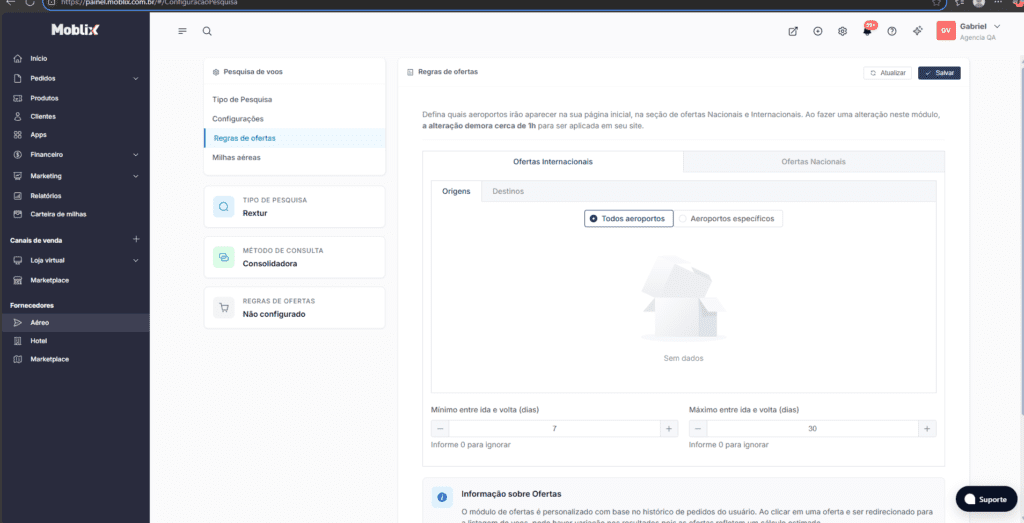This screenshot has height=523, width=1024.
Task: Click the sparkle AI icon in header
Action: tap(917, 31)
